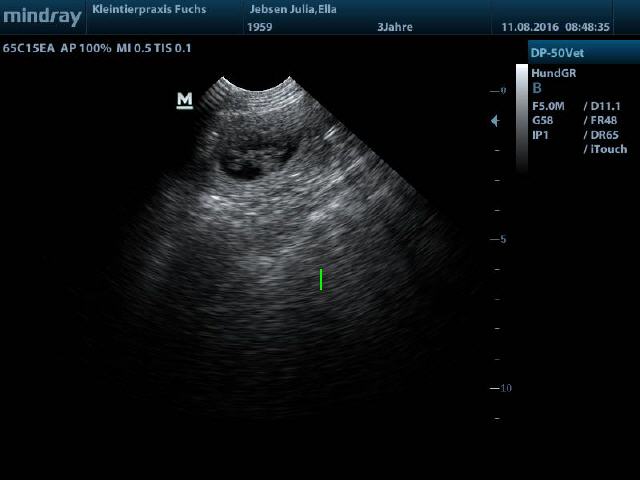Click the IP1 image processing value

540,135
